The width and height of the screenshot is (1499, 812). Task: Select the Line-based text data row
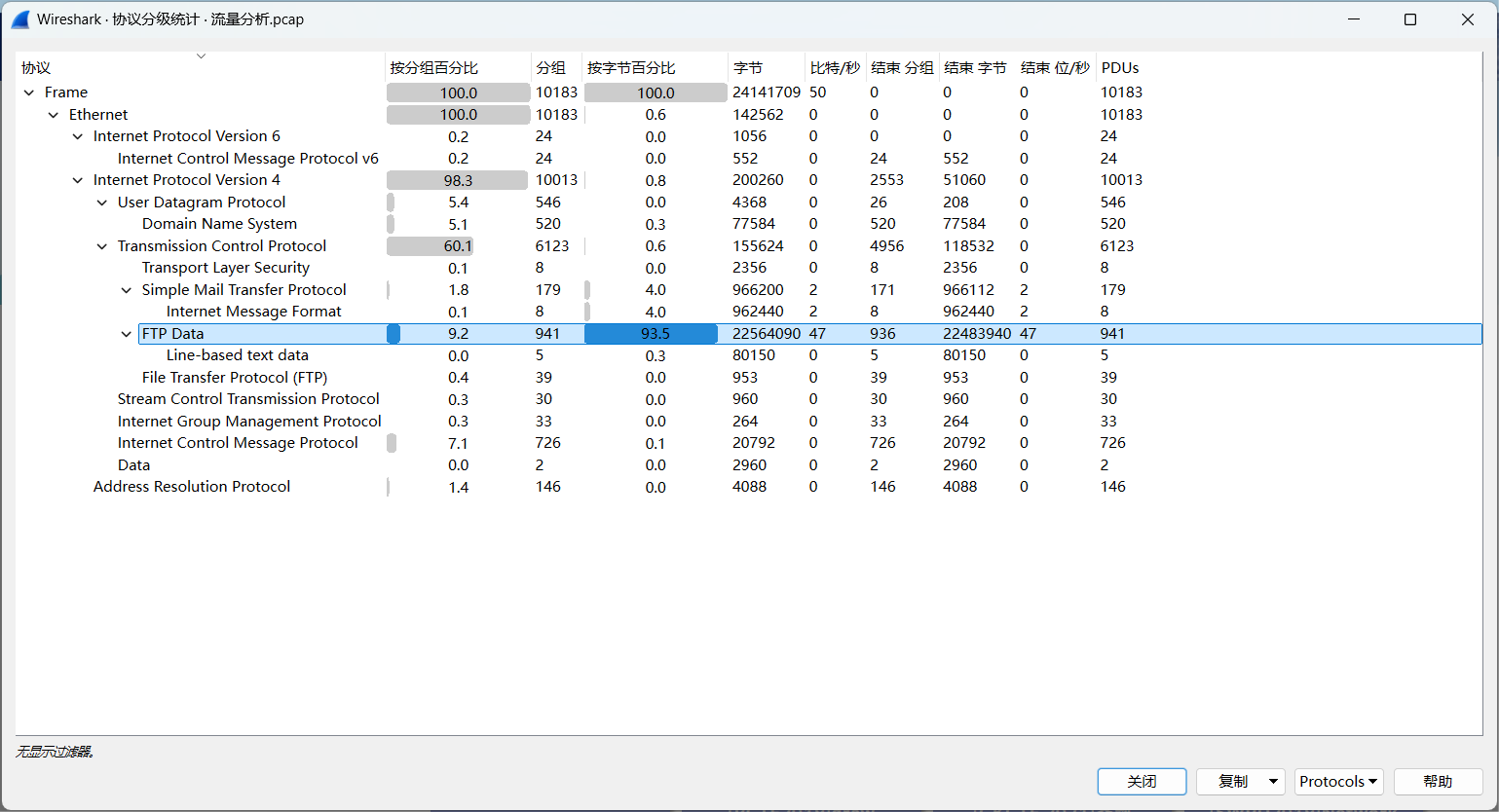point(749,355)
